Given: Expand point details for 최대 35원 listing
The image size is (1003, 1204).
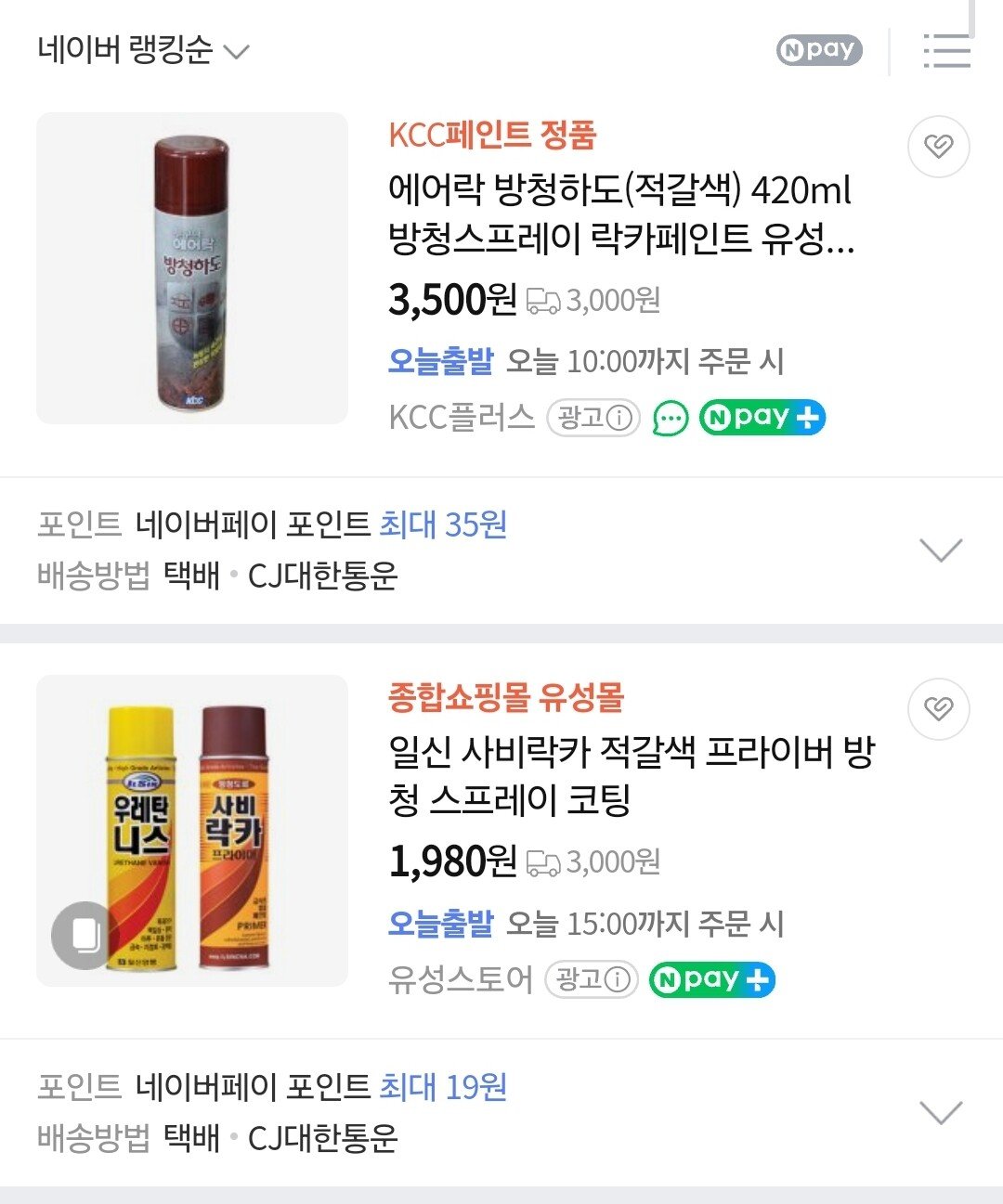Looking at the screenshot, I should 940,550.
